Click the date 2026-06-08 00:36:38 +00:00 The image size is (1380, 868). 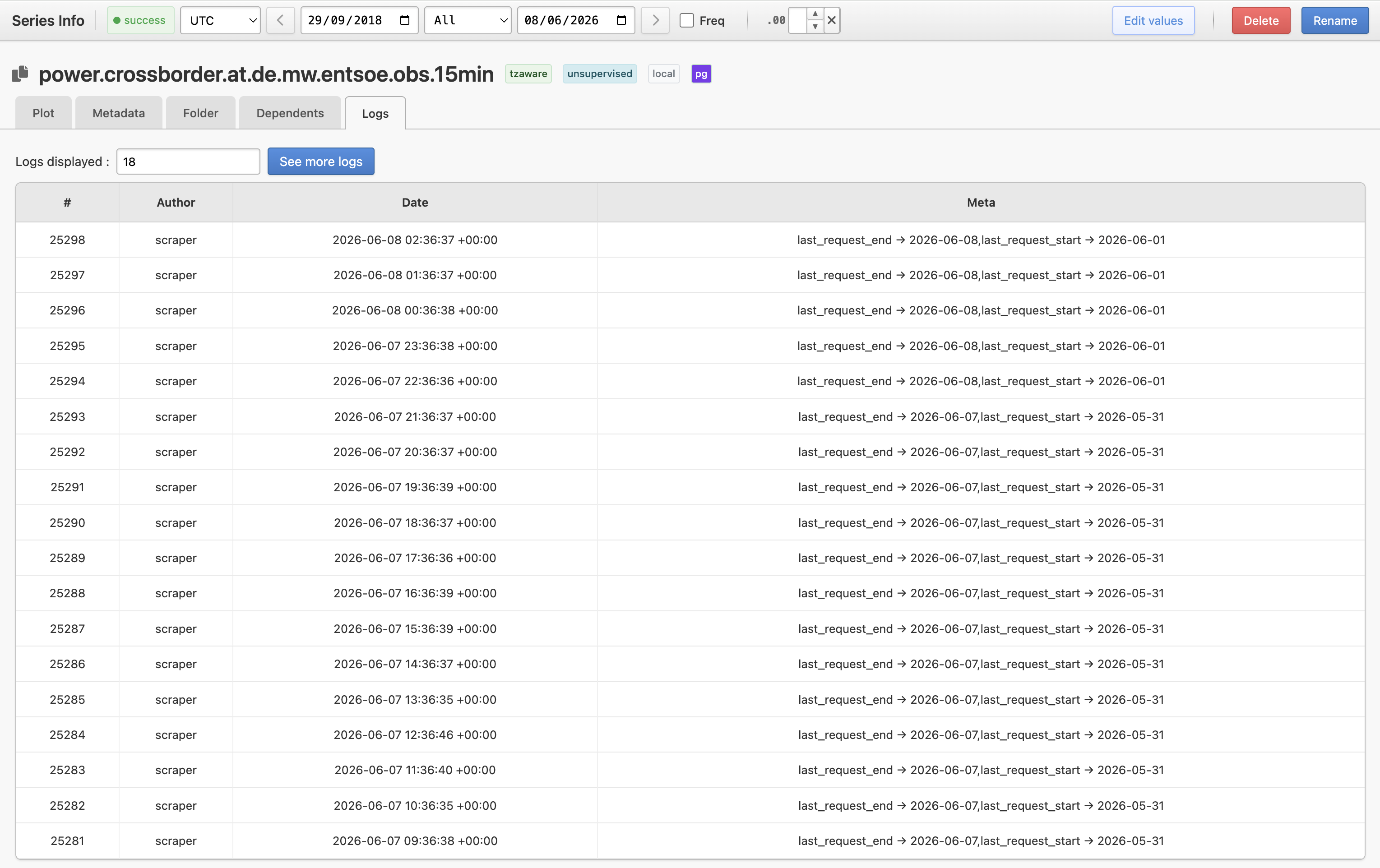click(415, 310)
